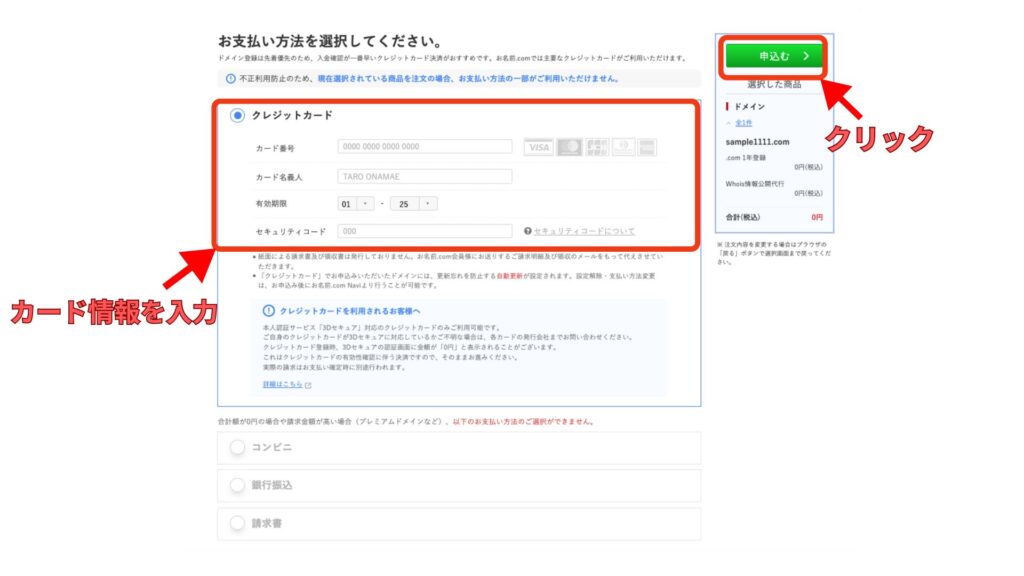Collapse the 全1件 domain item list
This screenshot has height=576, width=1024.
pyautogui.click(x=743, y=123)
